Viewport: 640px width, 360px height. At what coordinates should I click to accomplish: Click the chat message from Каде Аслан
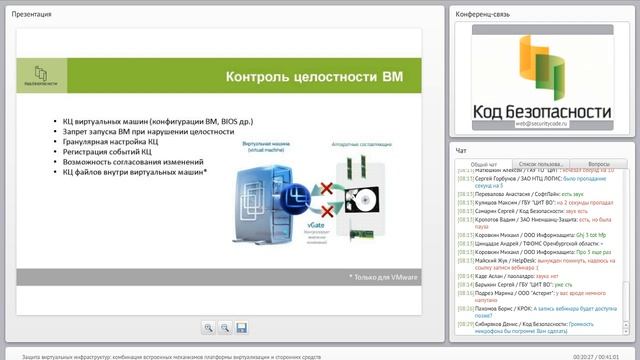pos(508,276)
